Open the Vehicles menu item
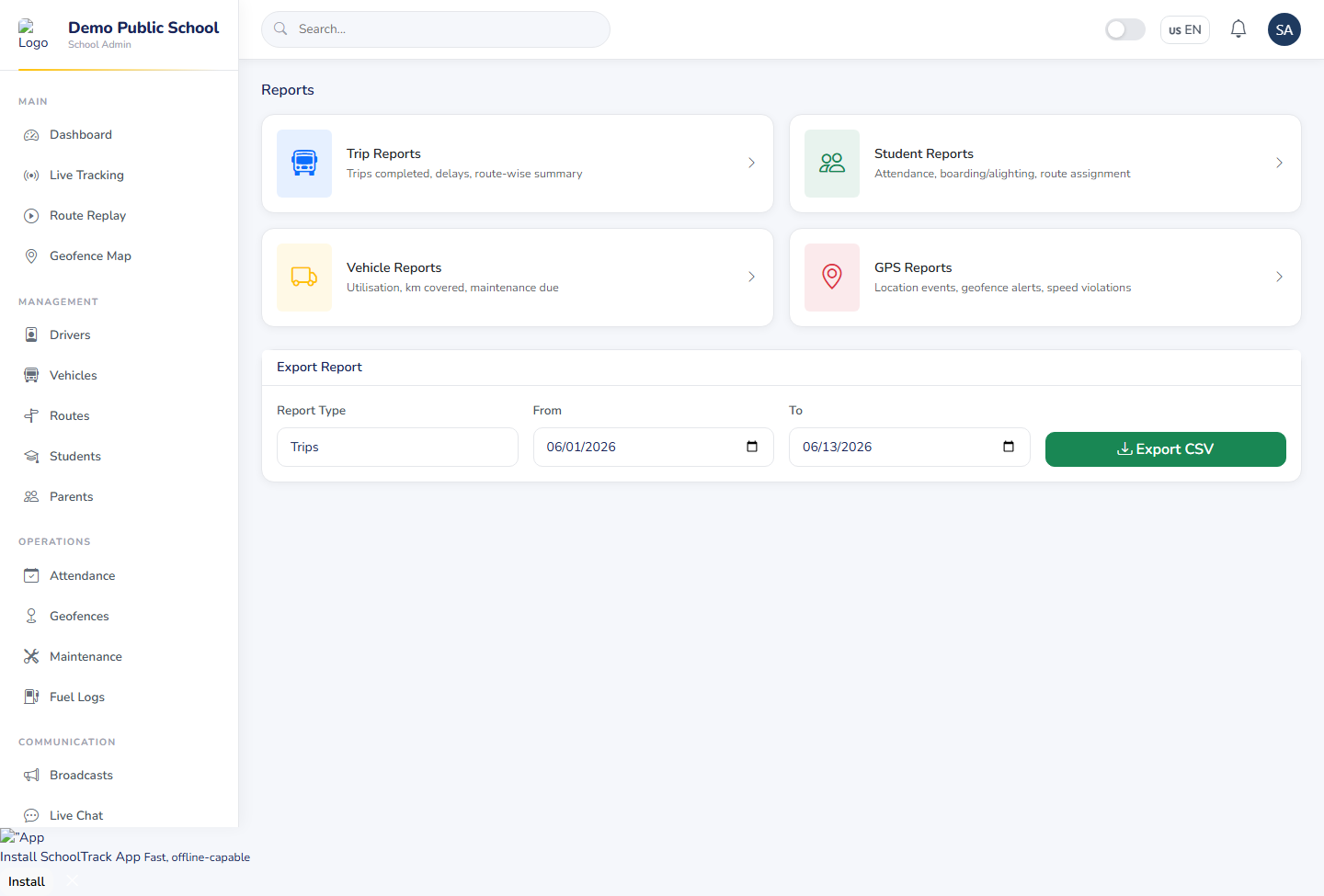 pyautogui.click(x=119, y=376)
